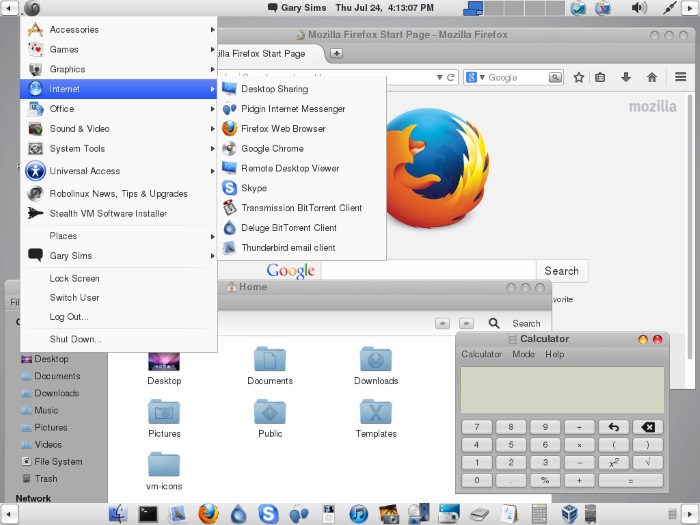Open the camera photo dock icon
Image resolution: width=700 pixels, height=525 pixels.
click(x=388, y=513)
